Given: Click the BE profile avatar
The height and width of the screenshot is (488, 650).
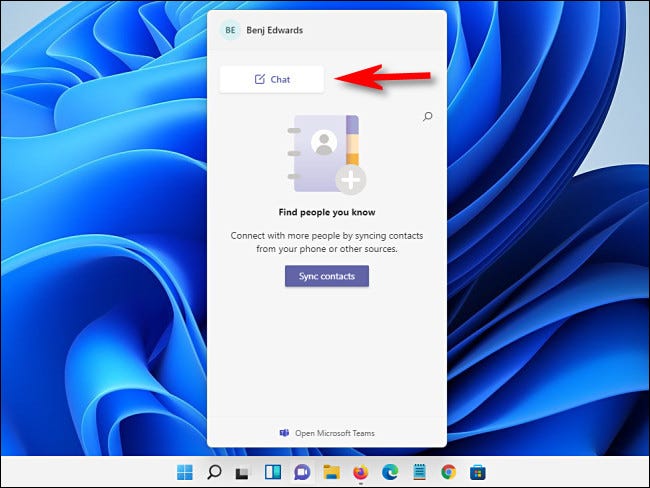Looking at the screenshot, I should 230,30.
